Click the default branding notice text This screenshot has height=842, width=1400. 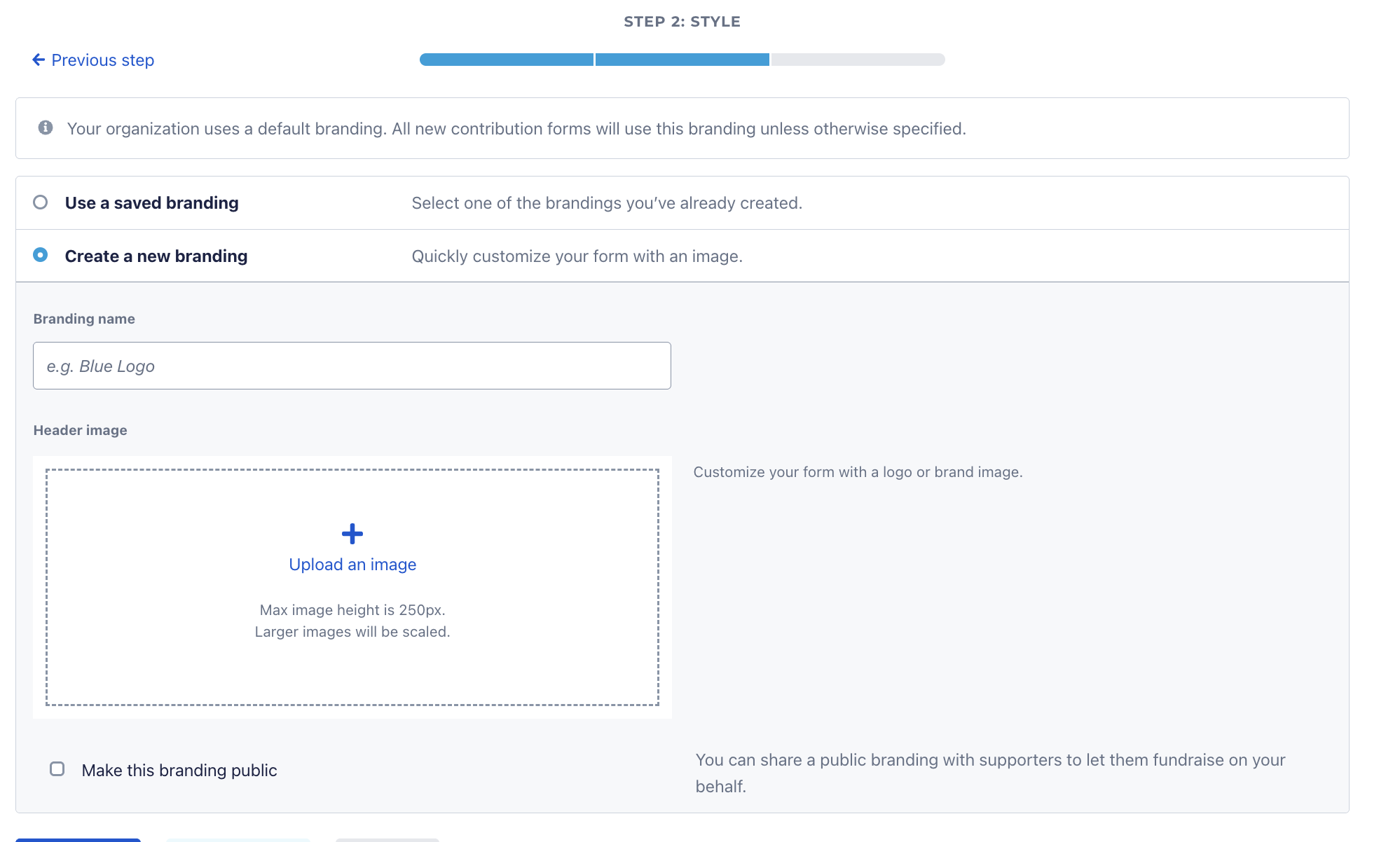pos(516,129)
